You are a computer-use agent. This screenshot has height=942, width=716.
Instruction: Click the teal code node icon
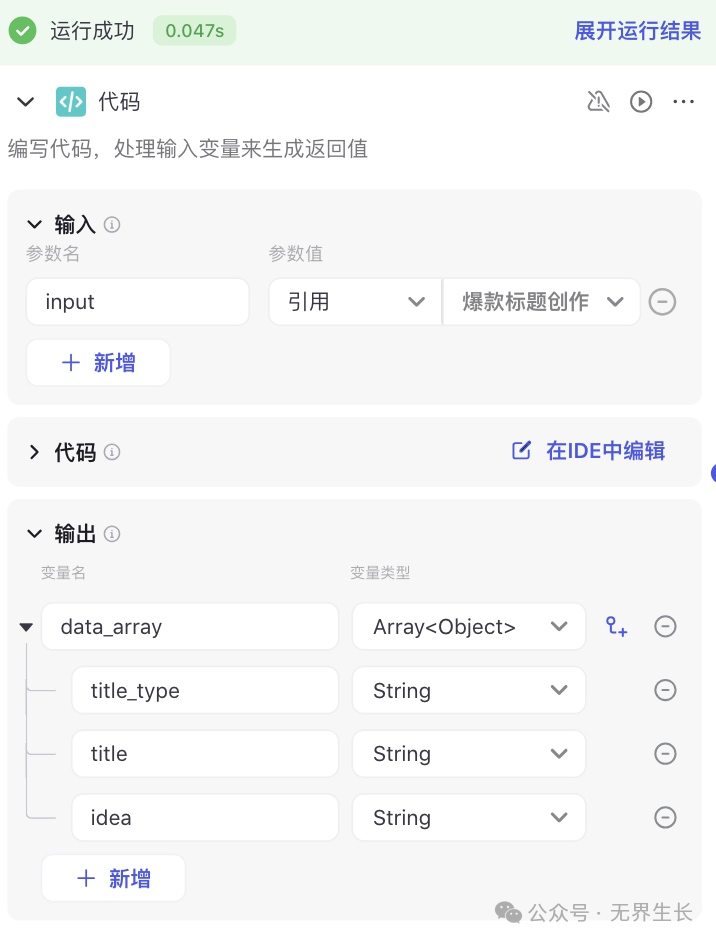(x=71, y=101)
